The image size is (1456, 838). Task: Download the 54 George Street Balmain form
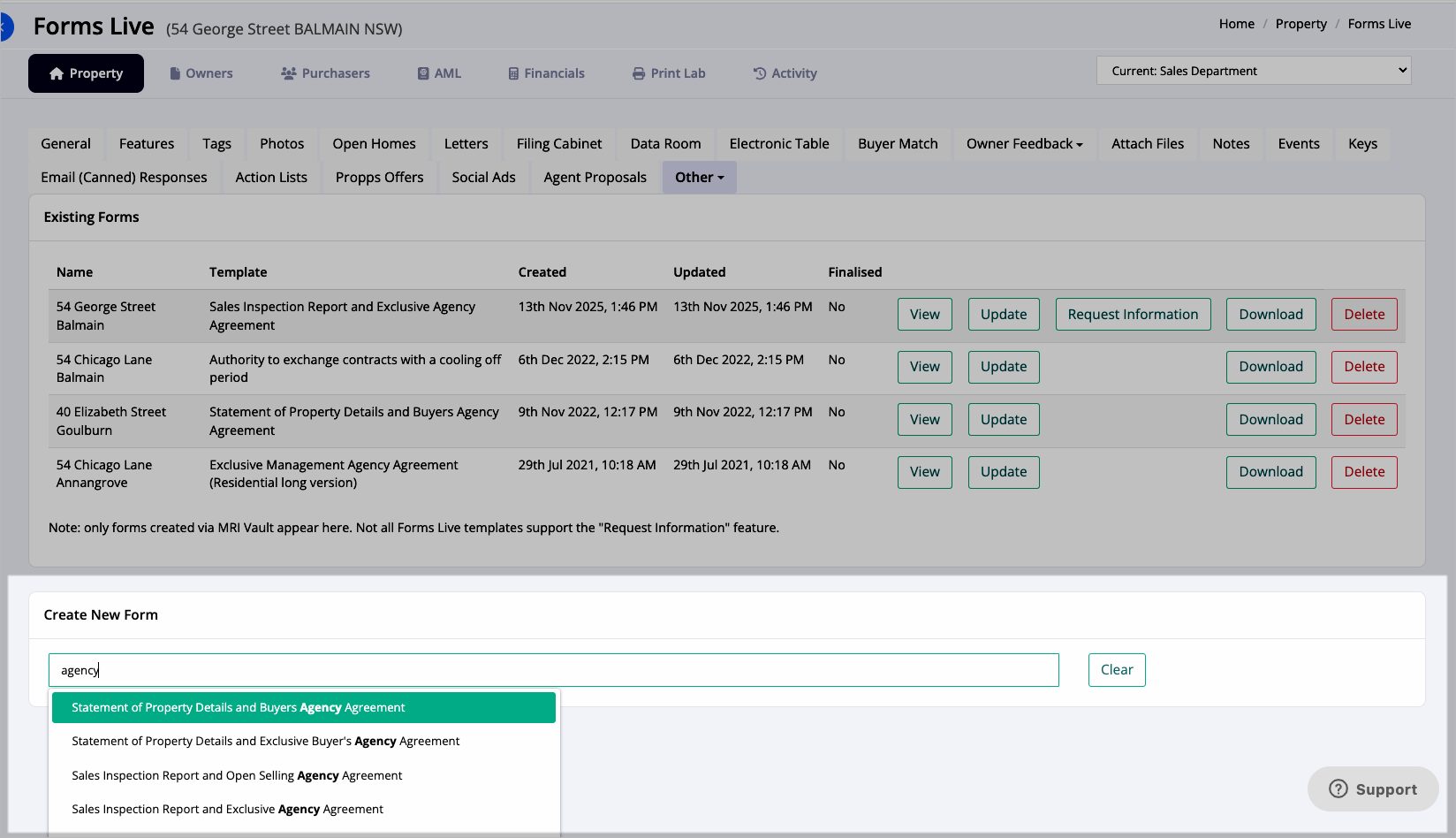(1270, 315)
